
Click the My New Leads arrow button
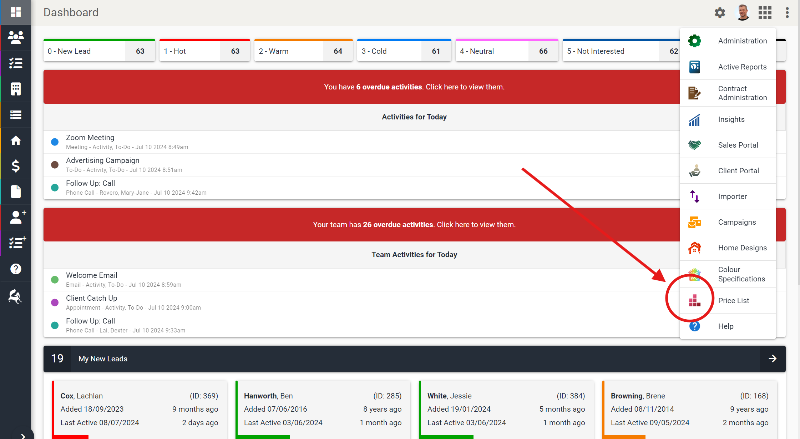click(x=772, y=359)
